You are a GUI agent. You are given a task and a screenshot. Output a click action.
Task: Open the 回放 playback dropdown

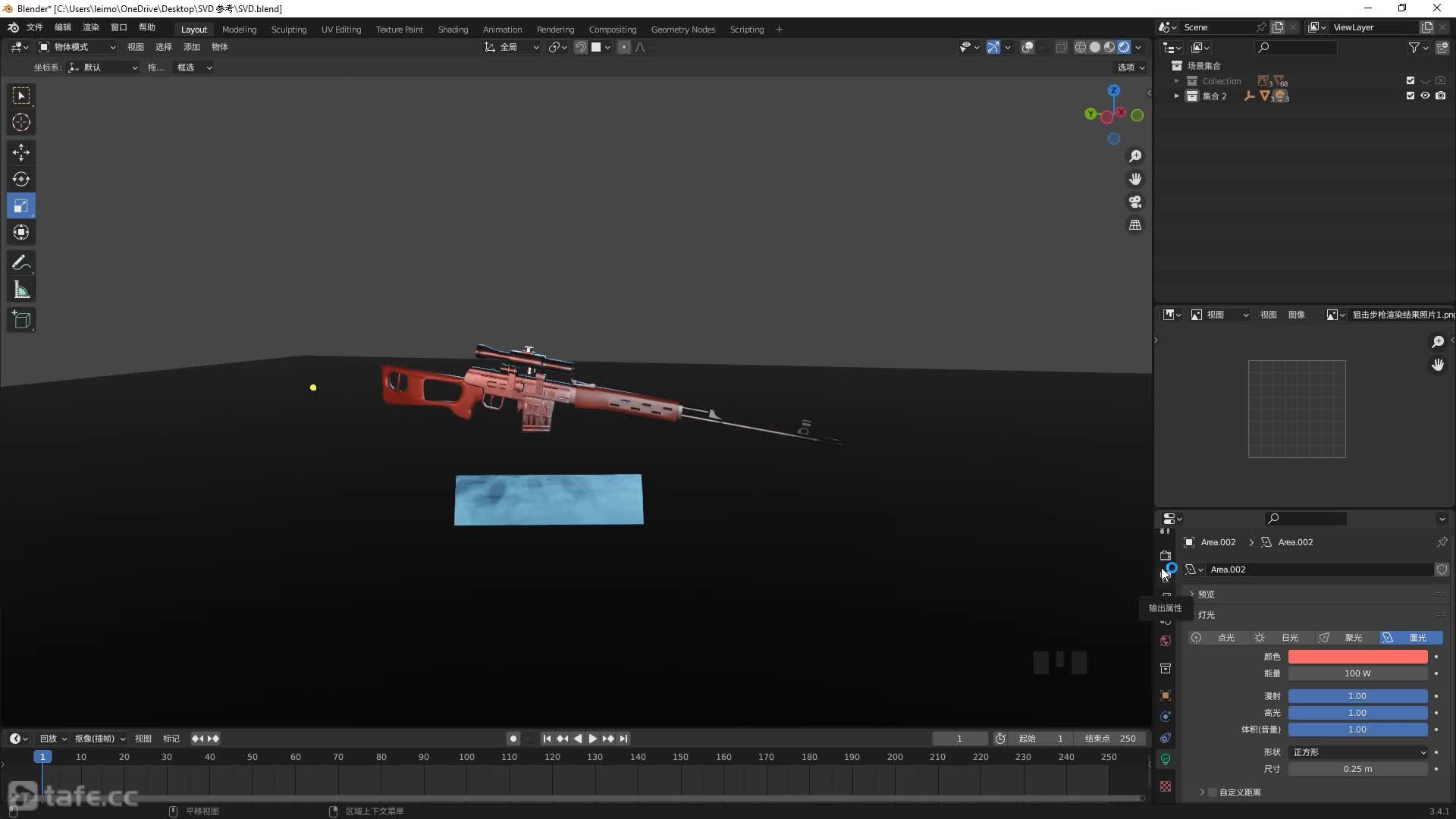click(x=53, y=739)
